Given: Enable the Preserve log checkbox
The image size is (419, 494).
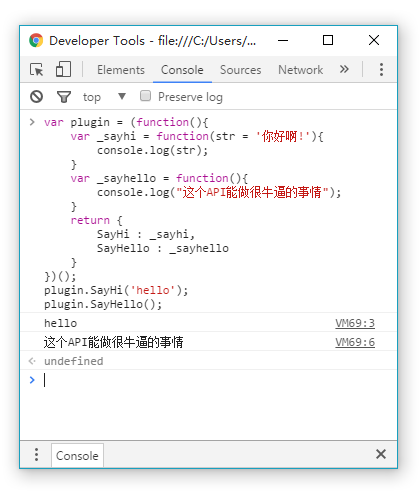Looking at the screenshot, I should [x=145, y=96].
